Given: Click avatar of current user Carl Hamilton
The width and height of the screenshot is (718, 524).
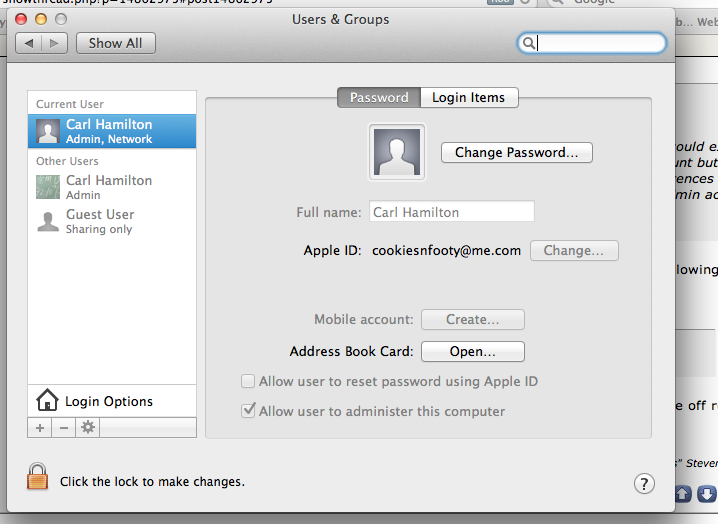Looking at the screenshot, I should click(x=48, y=131).
